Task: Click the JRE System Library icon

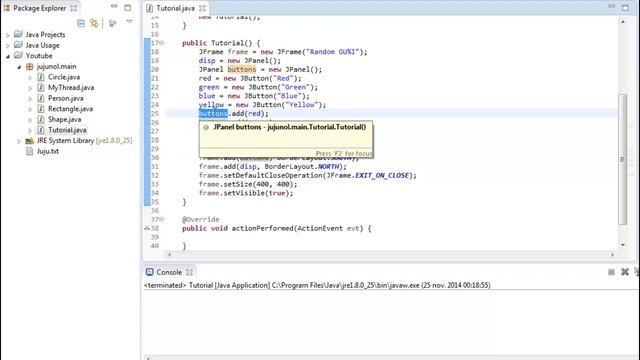Action: tap(29, 140)
